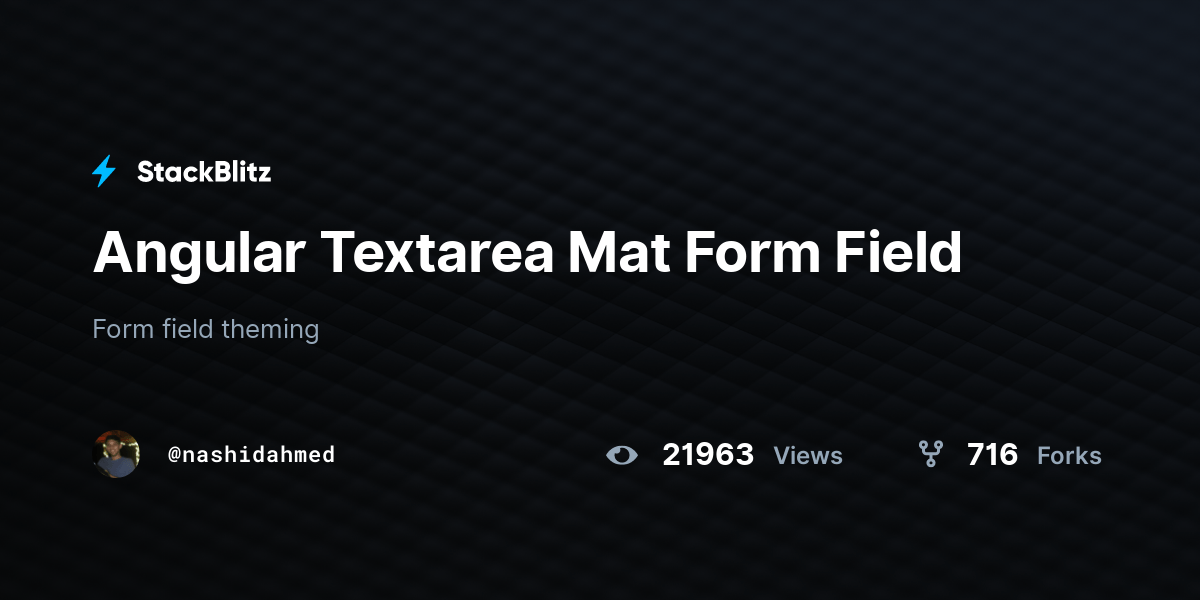Image resolution: width=1200 pixels, height=600 pixels.
Task: Click the word field in the description
Action: point(187,329)
